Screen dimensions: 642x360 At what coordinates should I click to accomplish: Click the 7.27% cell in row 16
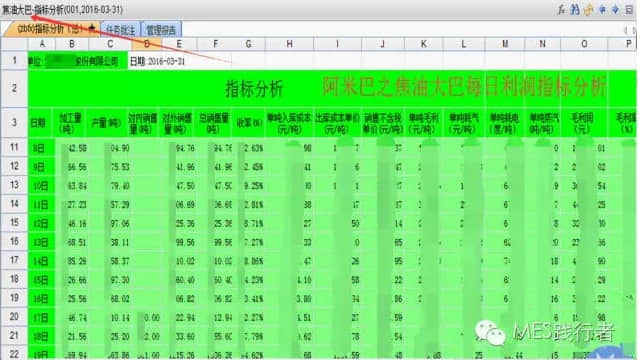tap(249, 242)
